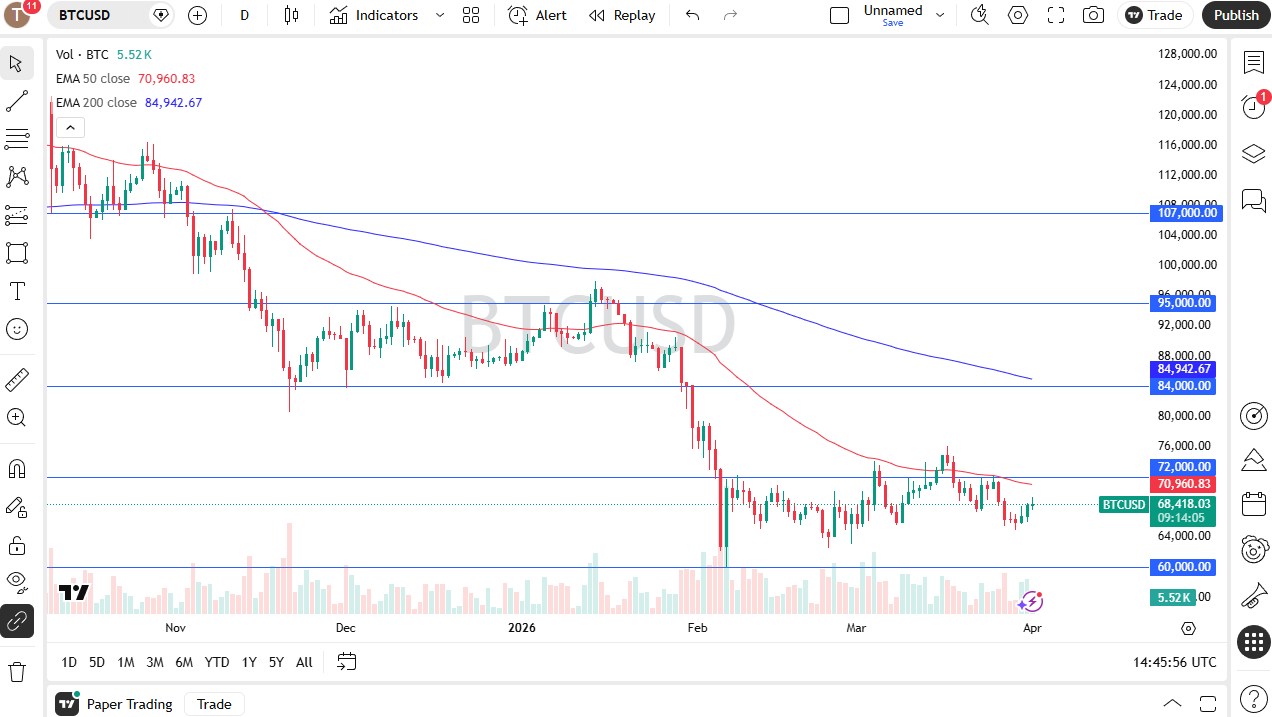Open the Economic Calendar sidebar icon
1272x717 pixels.
click(x=1254, y=503)
